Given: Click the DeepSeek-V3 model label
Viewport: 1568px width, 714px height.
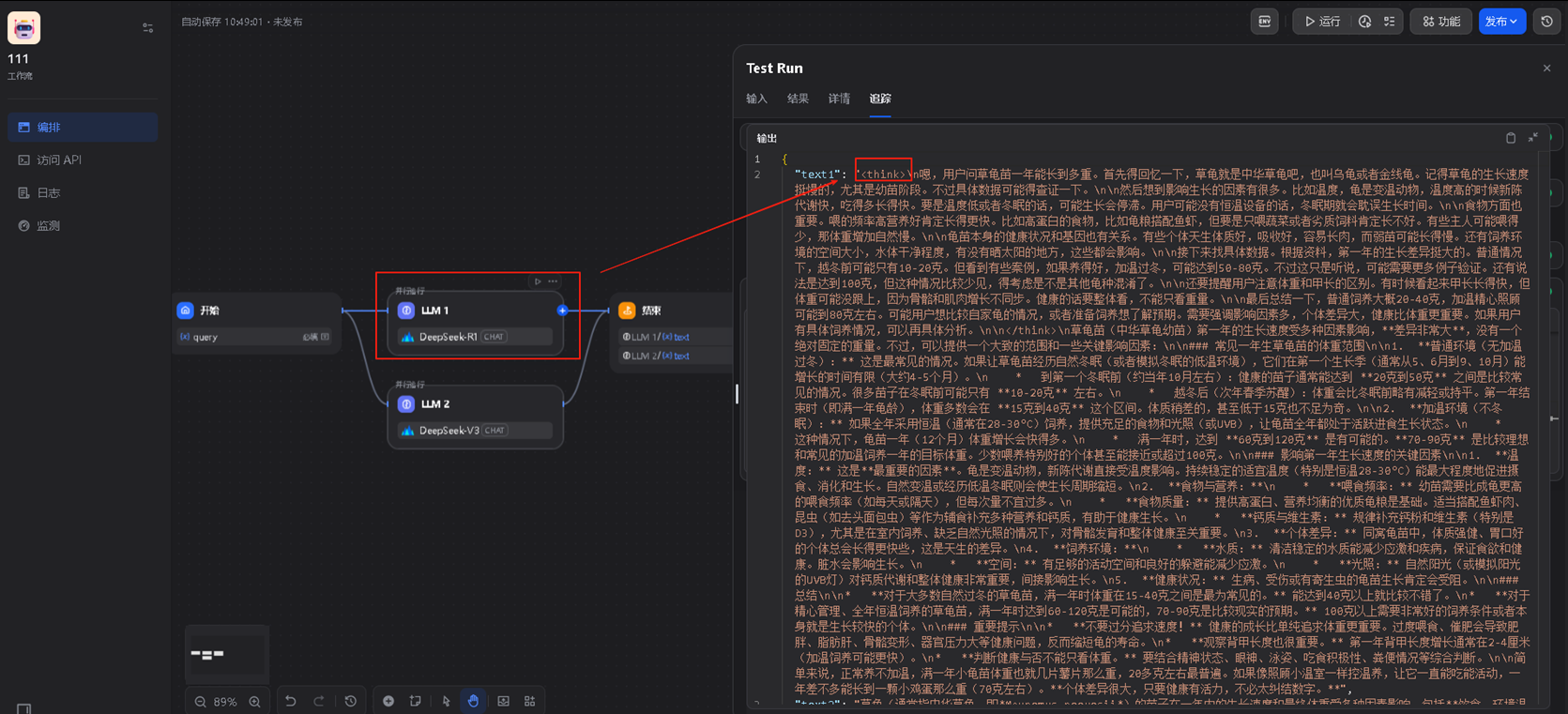Looking at the screenshot, I should tap(449, 431).
